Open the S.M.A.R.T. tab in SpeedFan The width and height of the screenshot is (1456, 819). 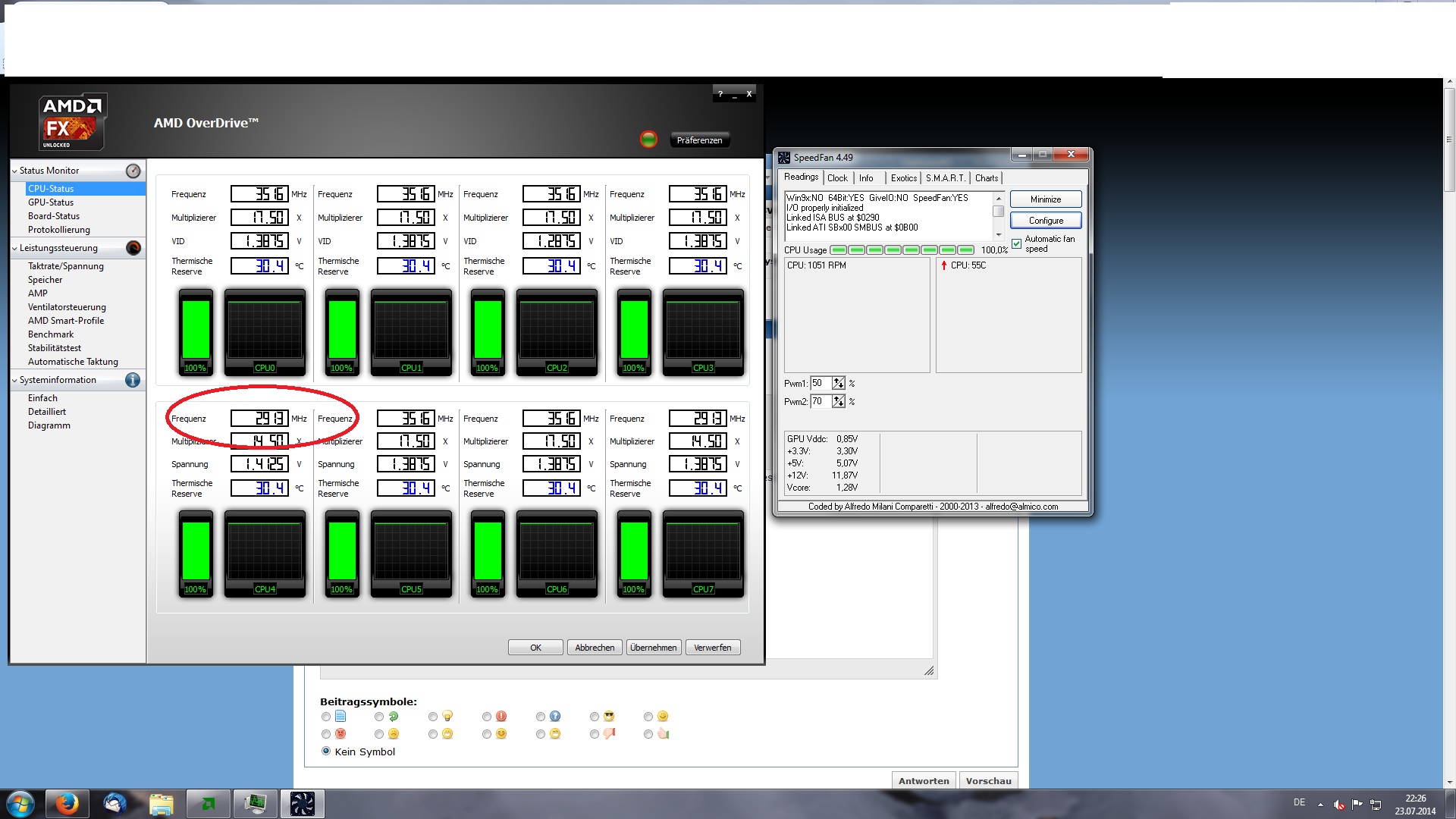point(945,178)
